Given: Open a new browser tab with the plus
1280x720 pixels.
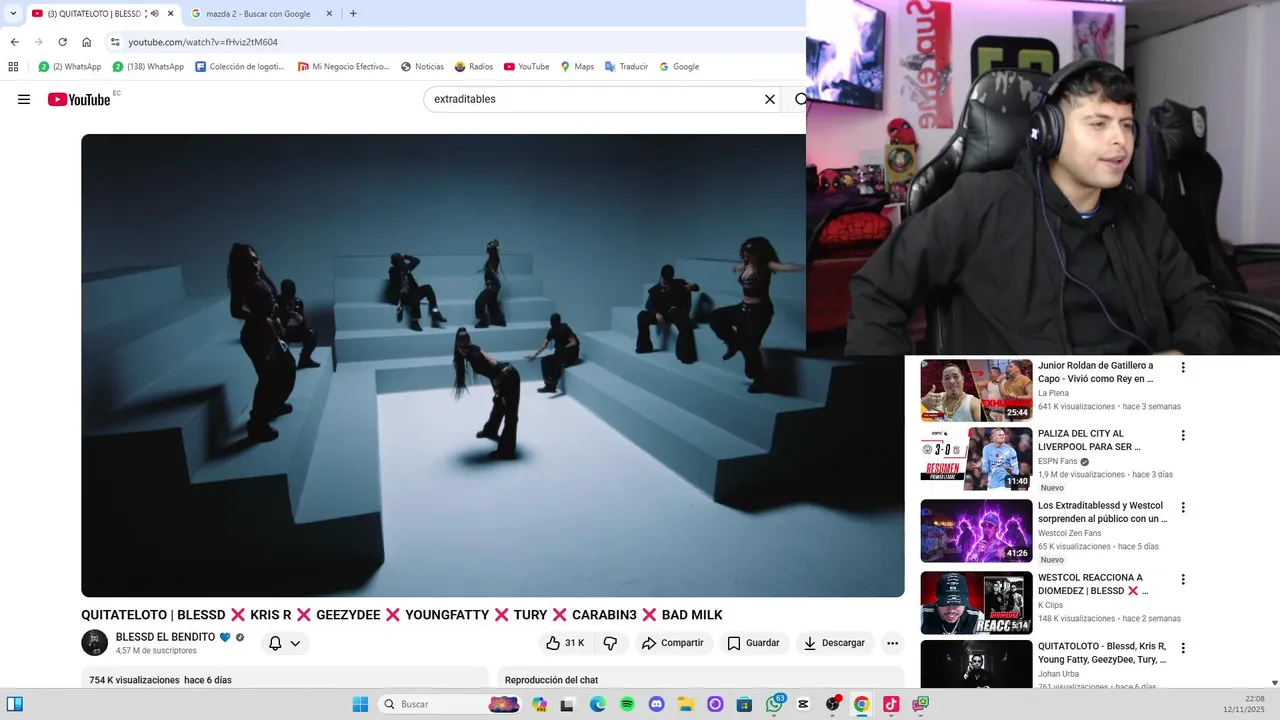Looking at the screenshot, I should tap(353, 14).
